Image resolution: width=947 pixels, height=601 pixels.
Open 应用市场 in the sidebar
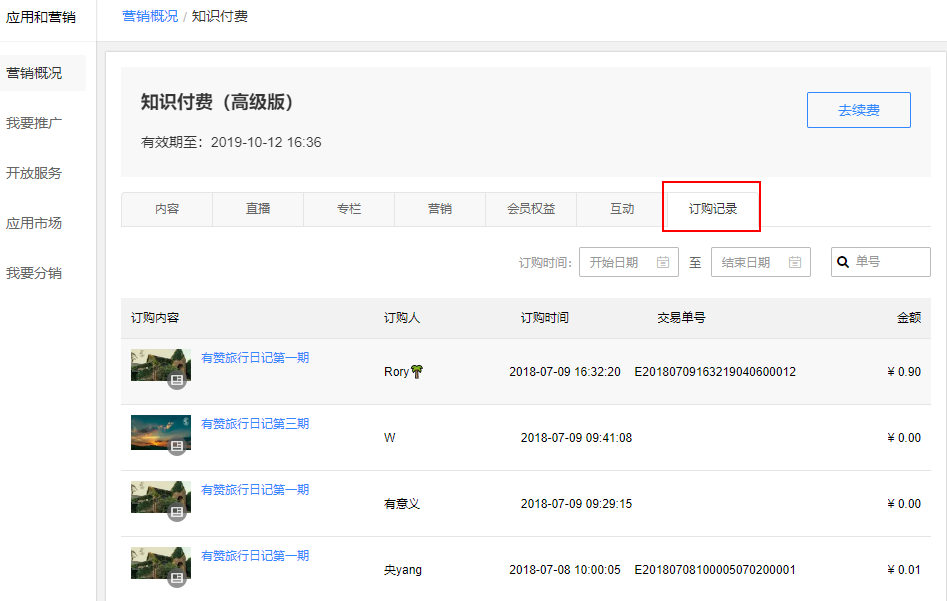[34, 223]
